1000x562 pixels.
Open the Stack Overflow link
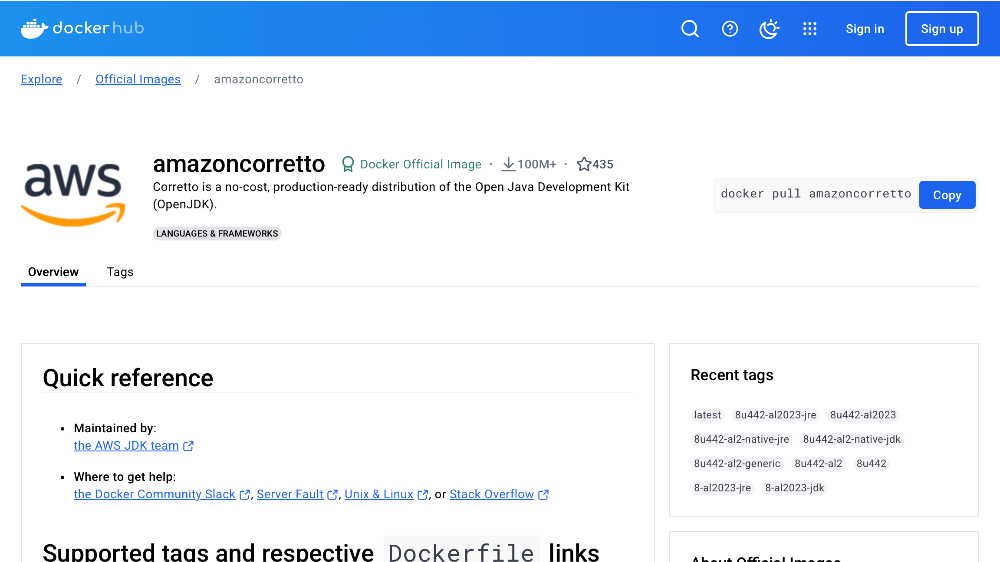click(x=492, y=494)
